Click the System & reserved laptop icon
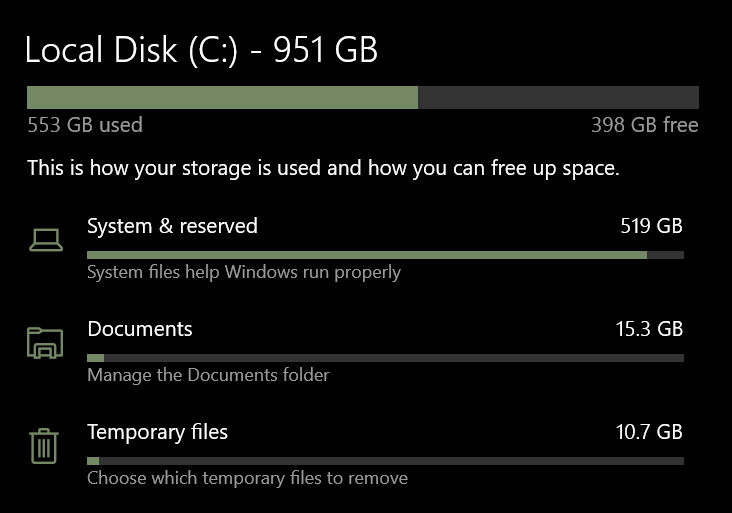This screenshot has height=513, width=732. coord(45,240)
